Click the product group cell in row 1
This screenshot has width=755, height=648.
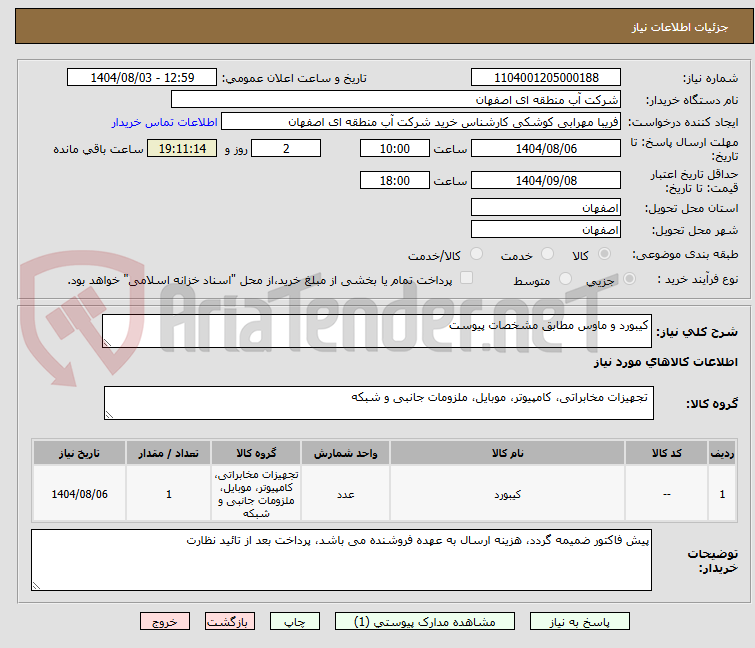tap(256, 494)
